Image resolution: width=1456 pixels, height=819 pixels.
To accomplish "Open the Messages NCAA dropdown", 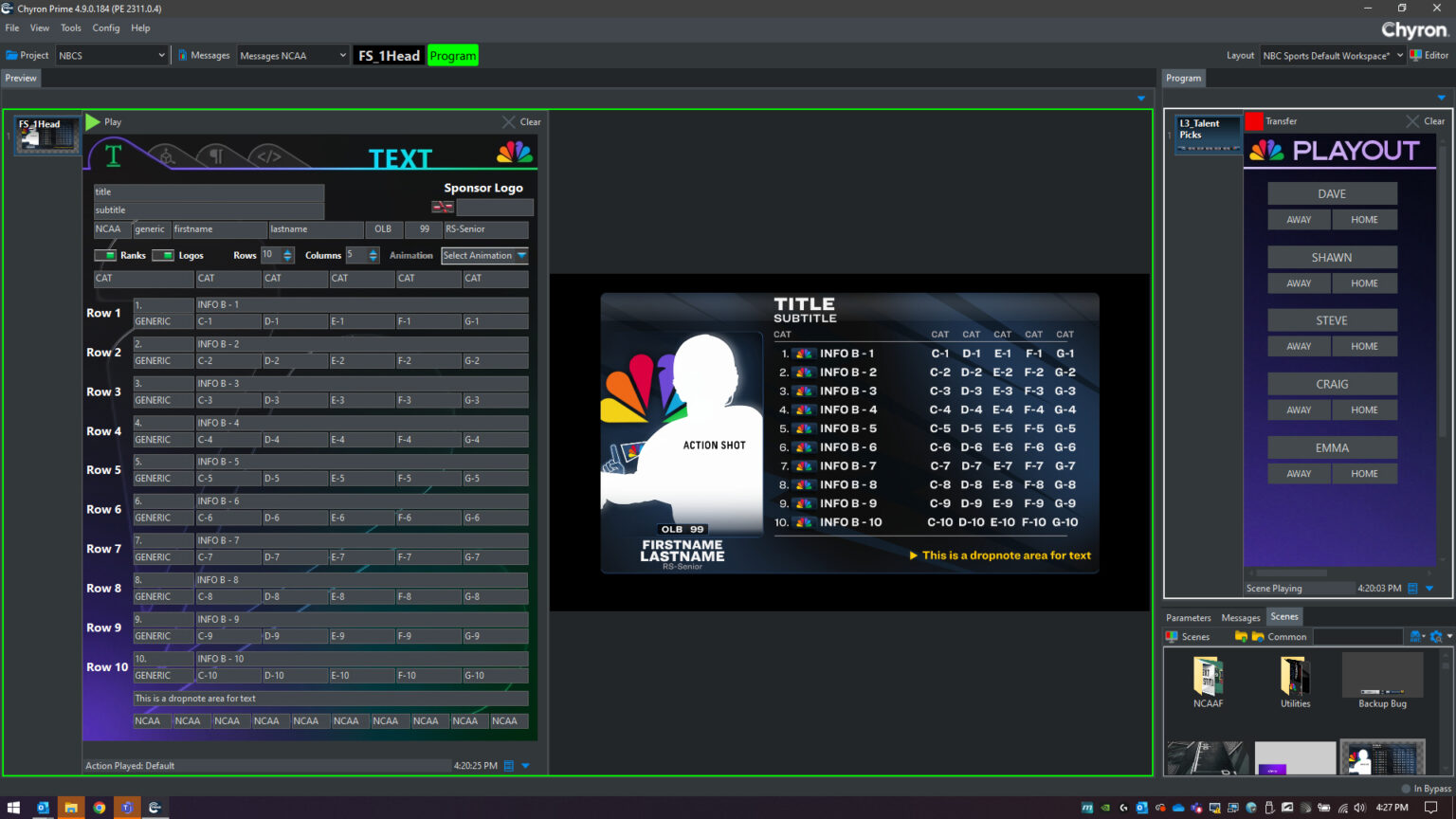I will tap(292, 55).
